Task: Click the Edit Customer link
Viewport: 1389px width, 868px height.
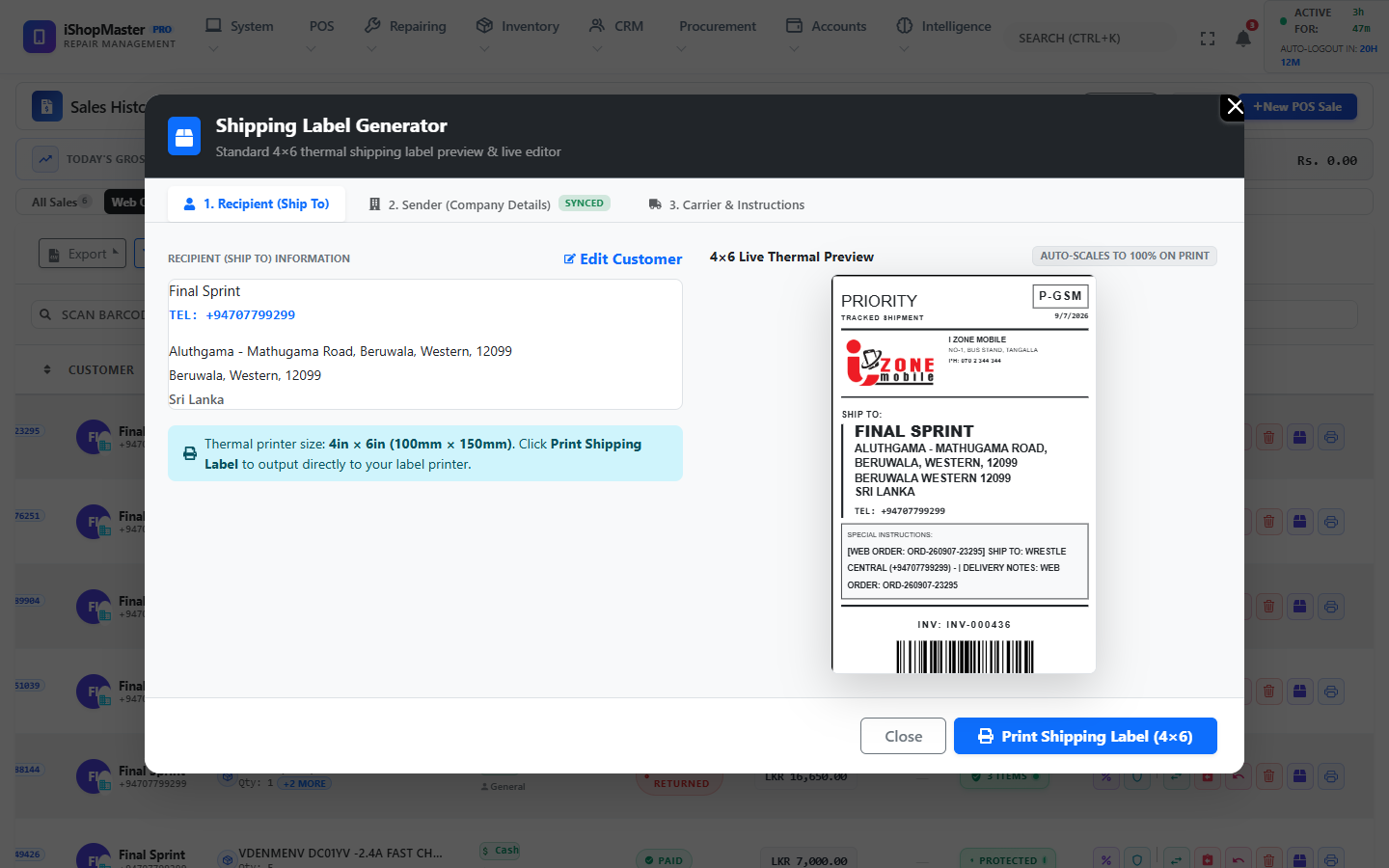Action: [623, 258]
